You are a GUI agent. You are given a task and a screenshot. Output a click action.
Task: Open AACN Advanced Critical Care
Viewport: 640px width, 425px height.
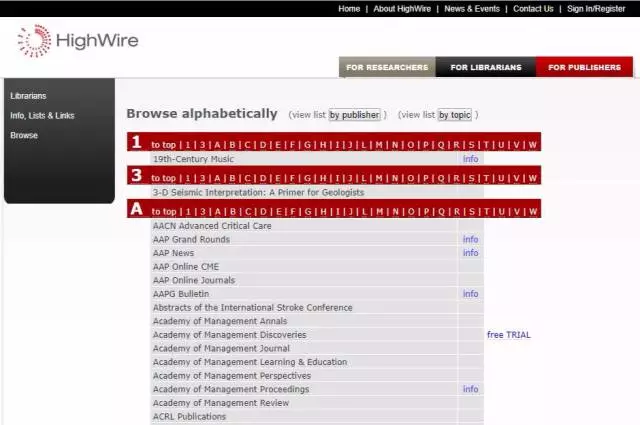(x=212, y=226)
